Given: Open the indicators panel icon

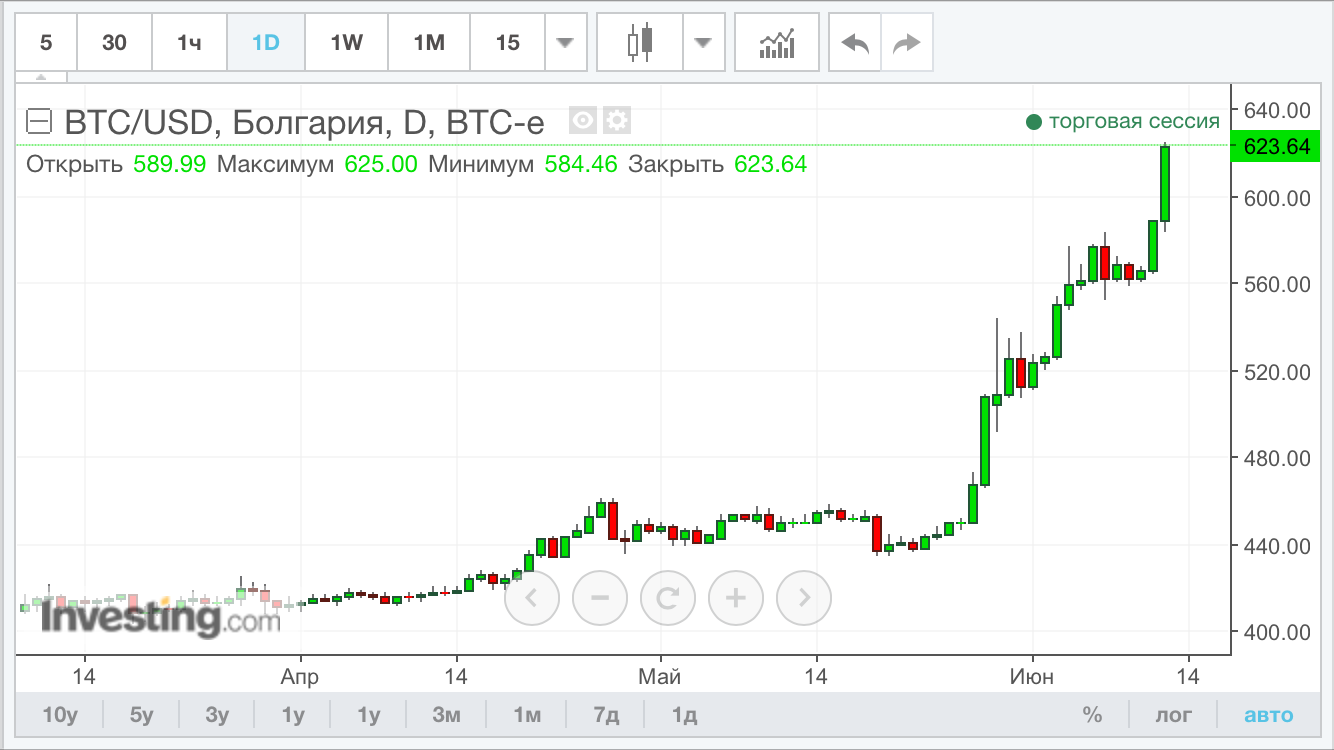Looking at the screenshot, I should pos(777,42).
